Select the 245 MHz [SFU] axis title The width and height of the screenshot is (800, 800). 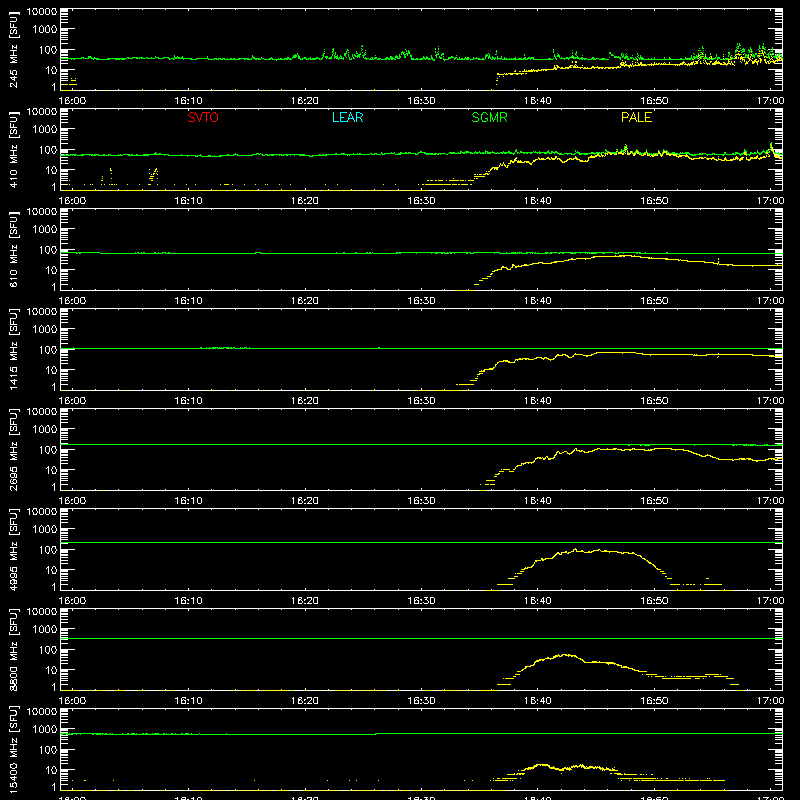[14, 51]
